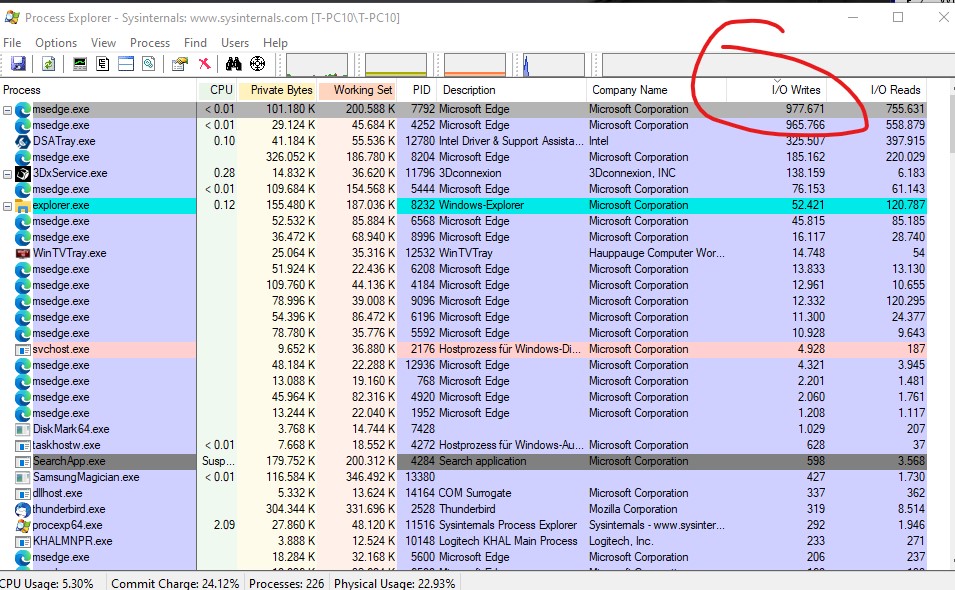This screenshot has height=590, width=955.
Task: Click the thunderbird.exe process icon
Action: [x=23, y=510]
